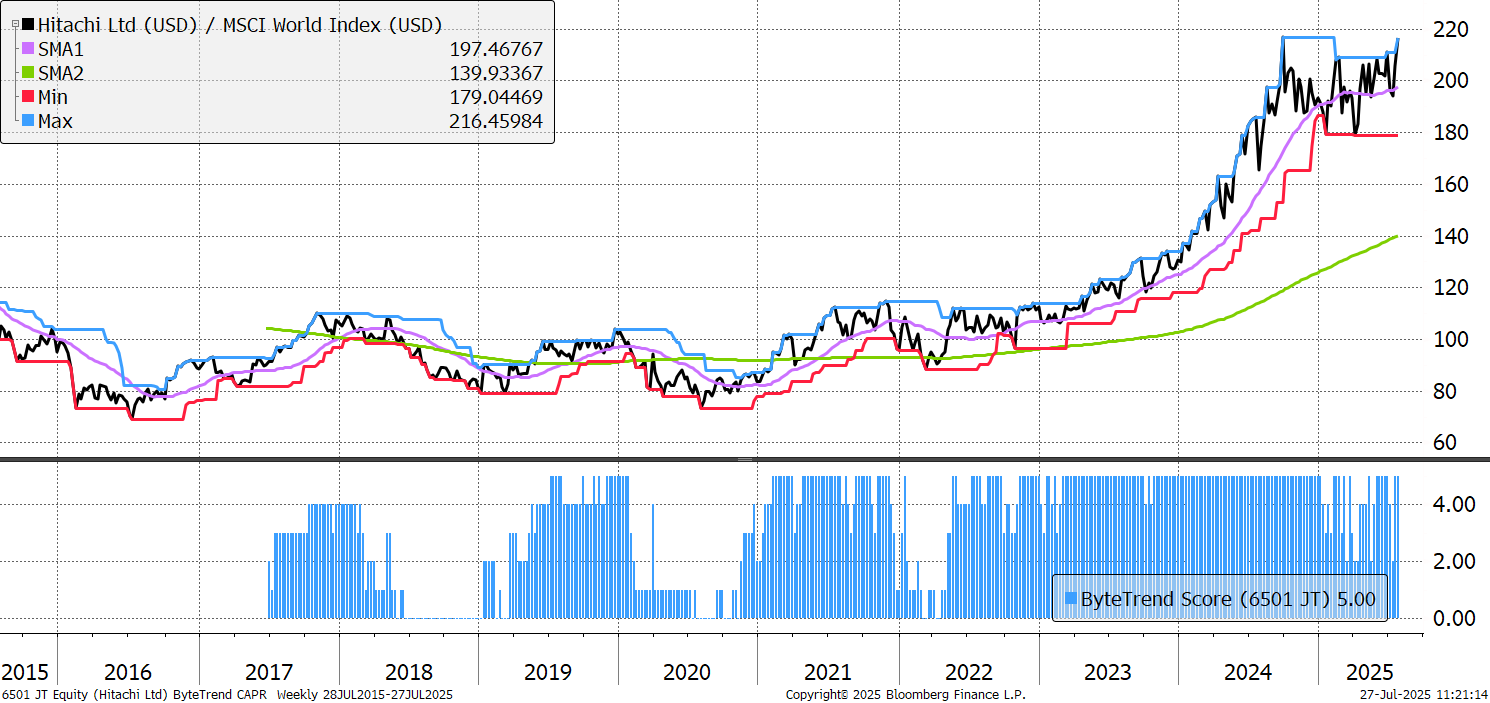1490x703 pixels.
Task: Click the 2022 year label on the time axis
Action: point(968,671)
